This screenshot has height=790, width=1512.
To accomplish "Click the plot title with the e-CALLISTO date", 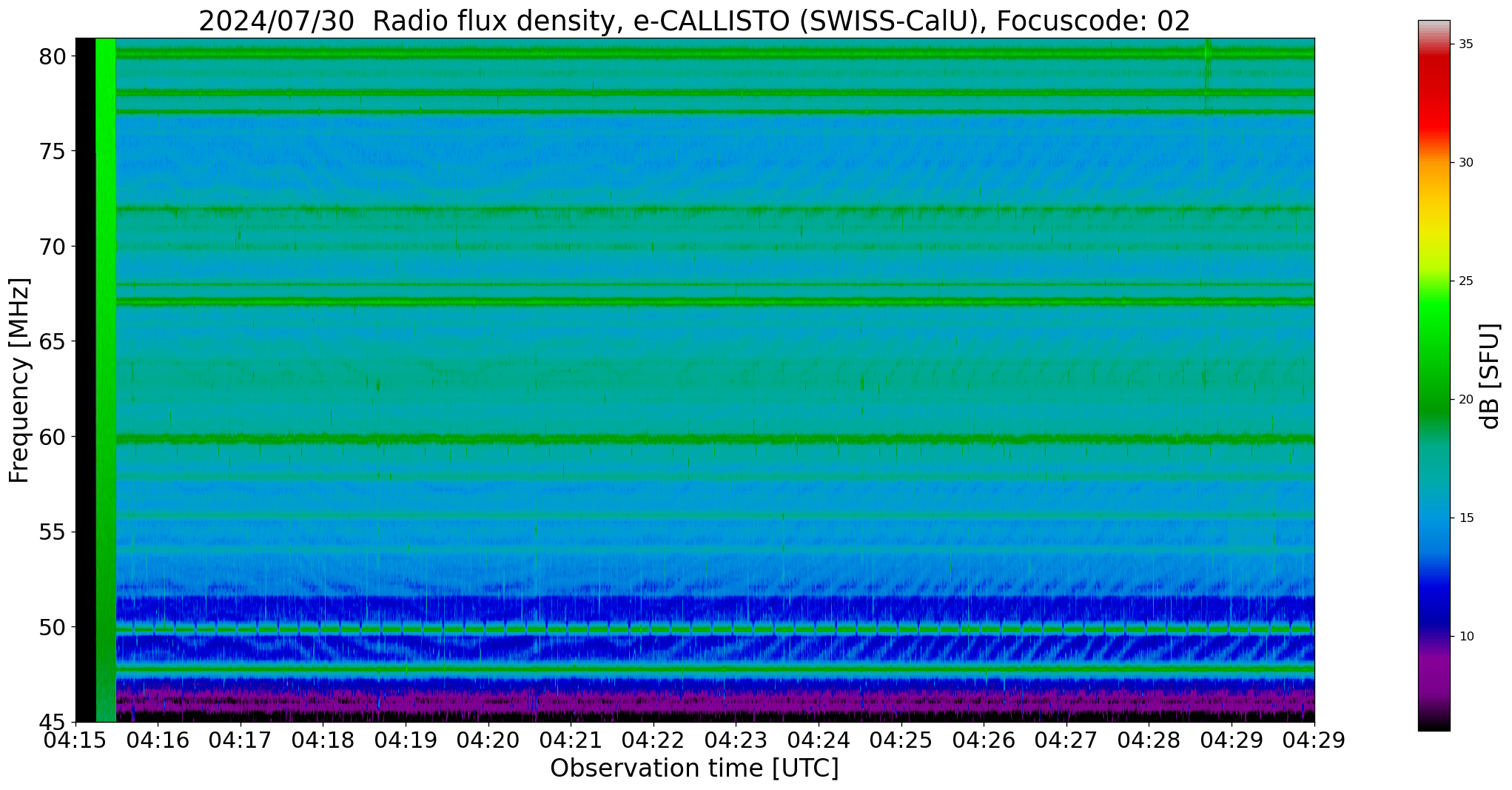I will coord(694,21).
